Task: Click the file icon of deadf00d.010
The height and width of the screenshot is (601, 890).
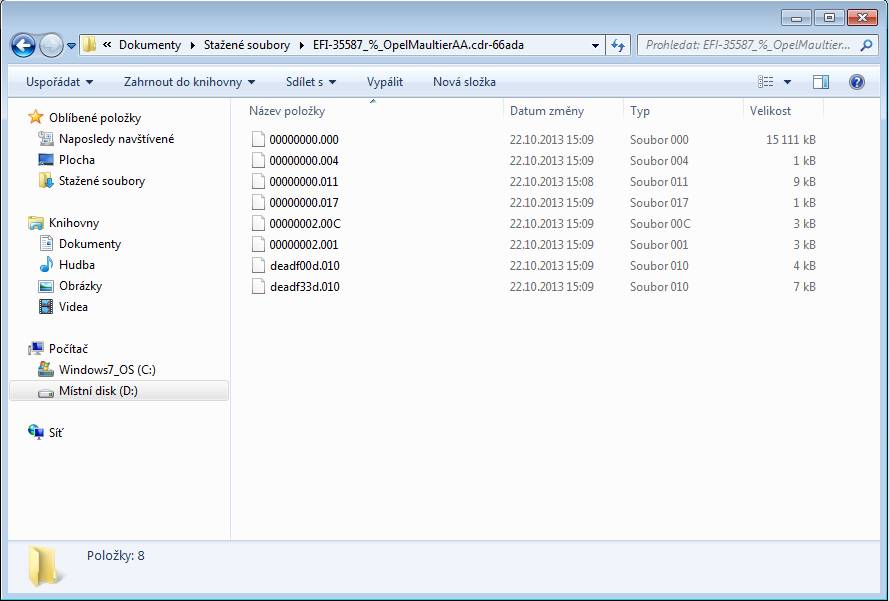Action: pos(258,266)
